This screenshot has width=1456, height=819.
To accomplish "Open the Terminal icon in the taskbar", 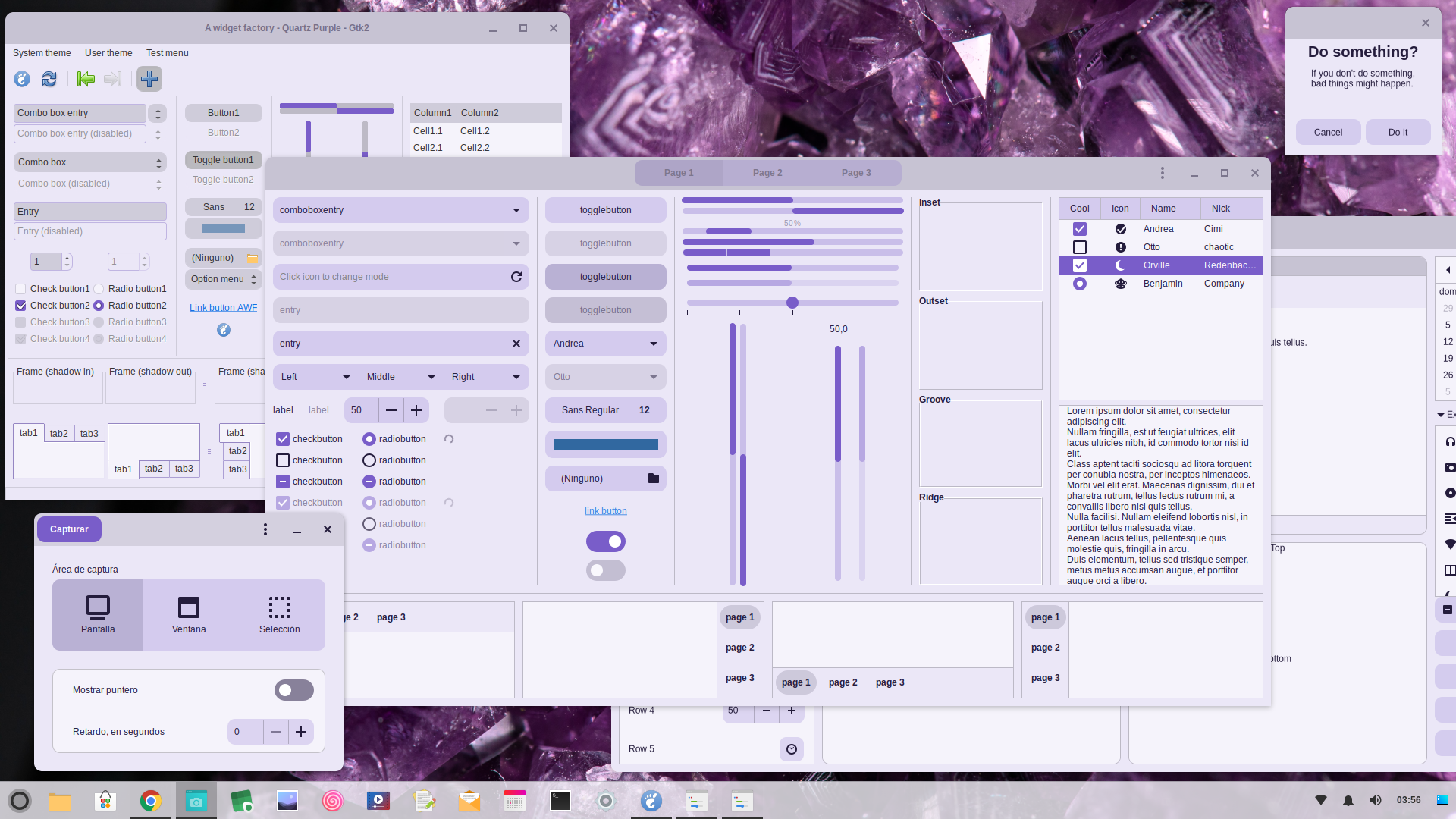I will [x=560, y=801].
